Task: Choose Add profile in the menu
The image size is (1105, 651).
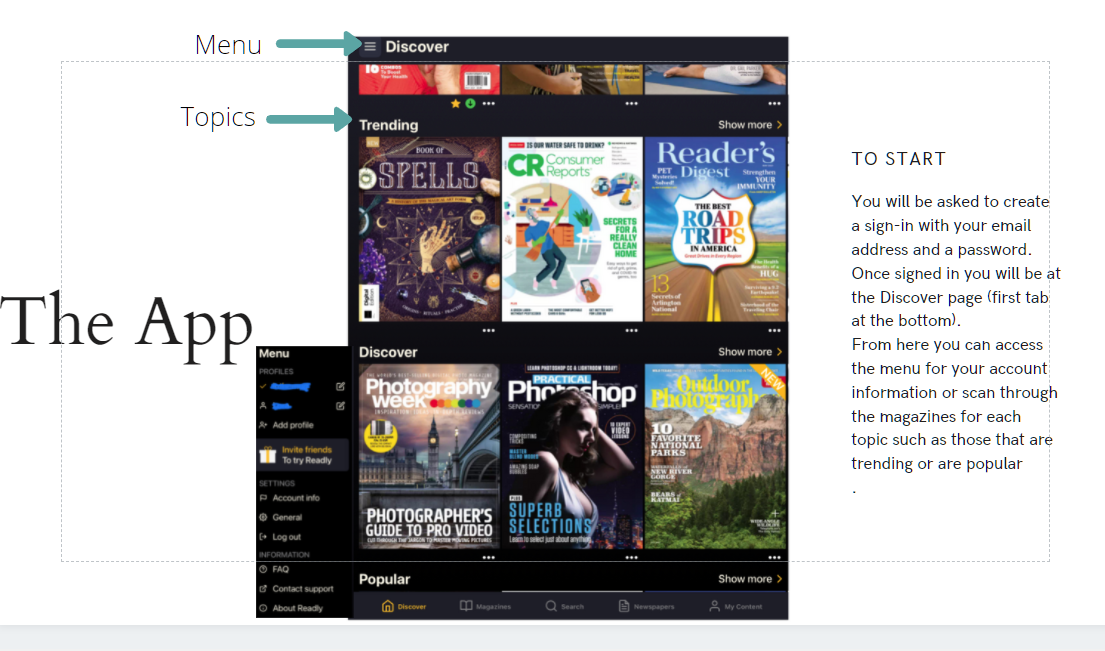Action: [x=286, y=425]
